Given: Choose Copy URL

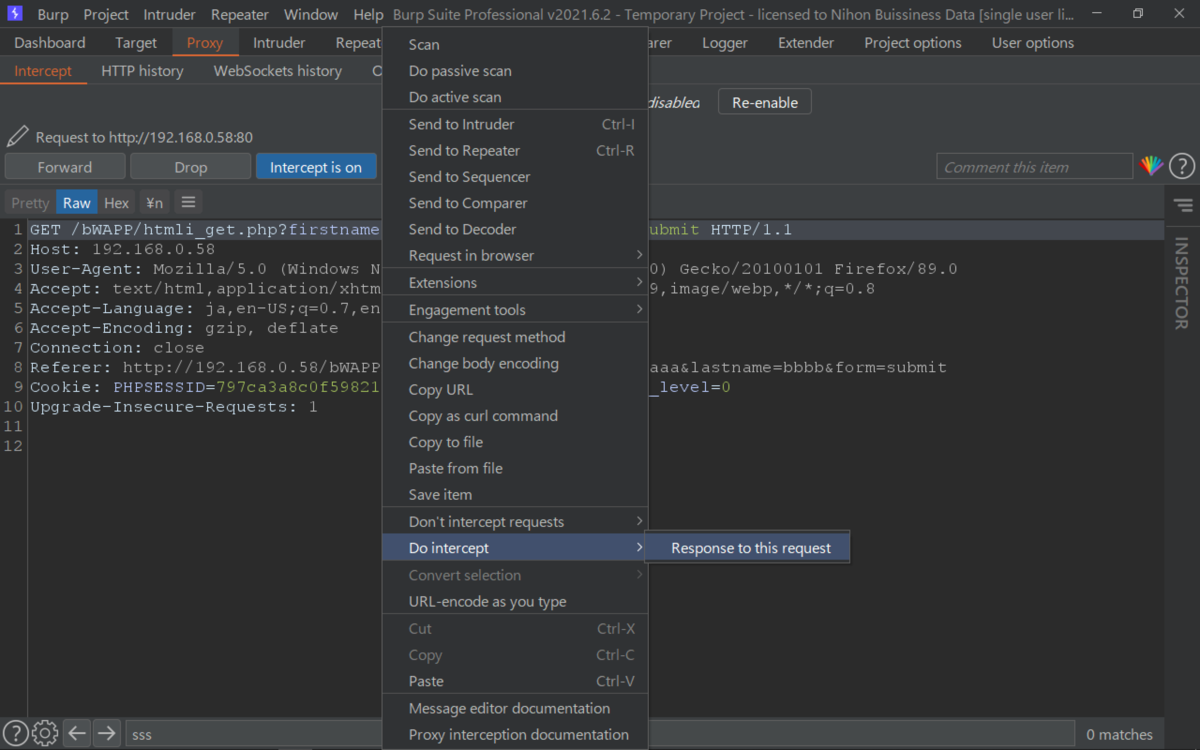Looking at the screenshot, I should pyautogui.click(x=515, y=389).
